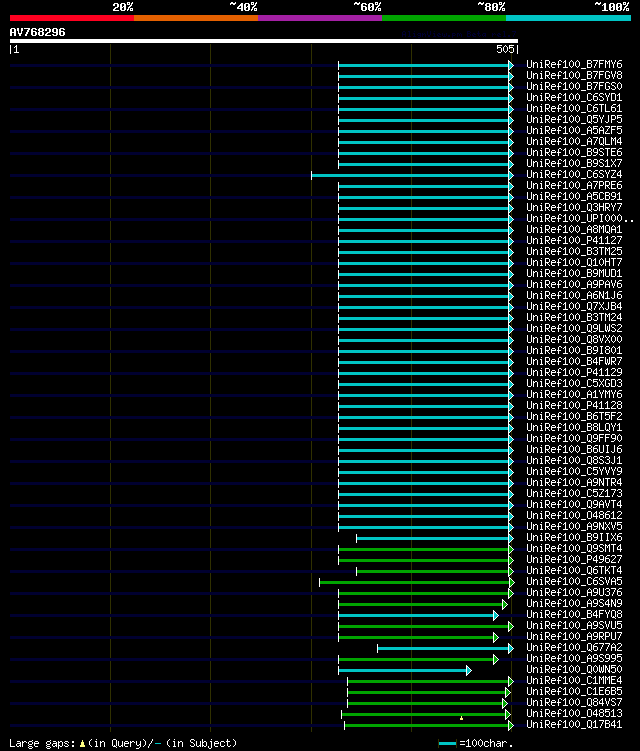Select the truncated UniRef100_UPI000.. label

tap(580, 218)
